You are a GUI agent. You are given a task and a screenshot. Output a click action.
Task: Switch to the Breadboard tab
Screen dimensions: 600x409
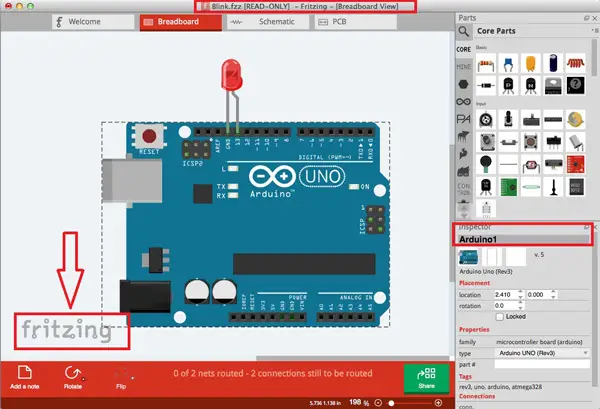(x=181, y=22)
